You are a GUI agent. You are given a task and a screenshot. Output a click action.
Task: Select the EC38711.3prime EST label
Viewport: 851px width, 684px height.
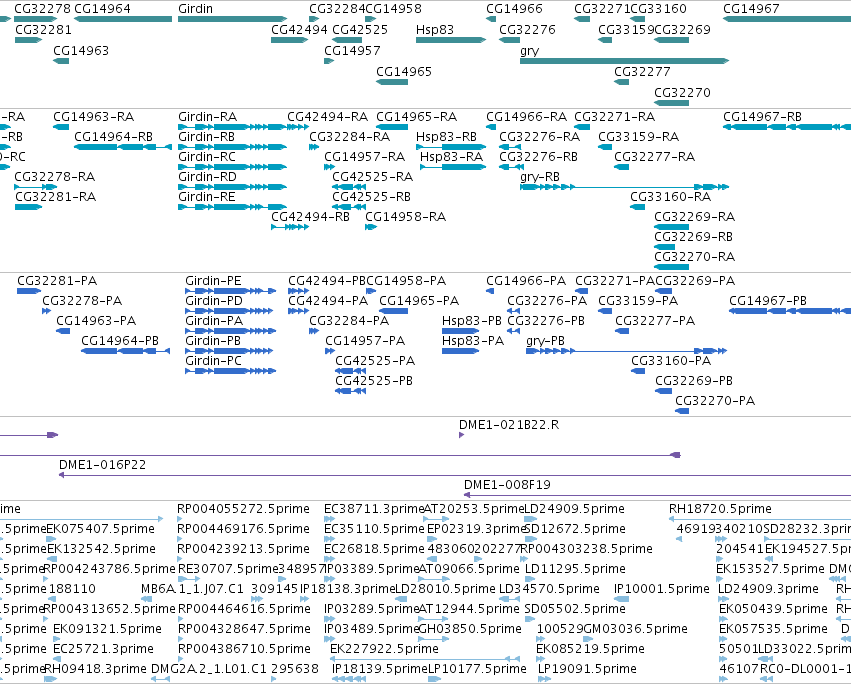click(x=374, y=509)
